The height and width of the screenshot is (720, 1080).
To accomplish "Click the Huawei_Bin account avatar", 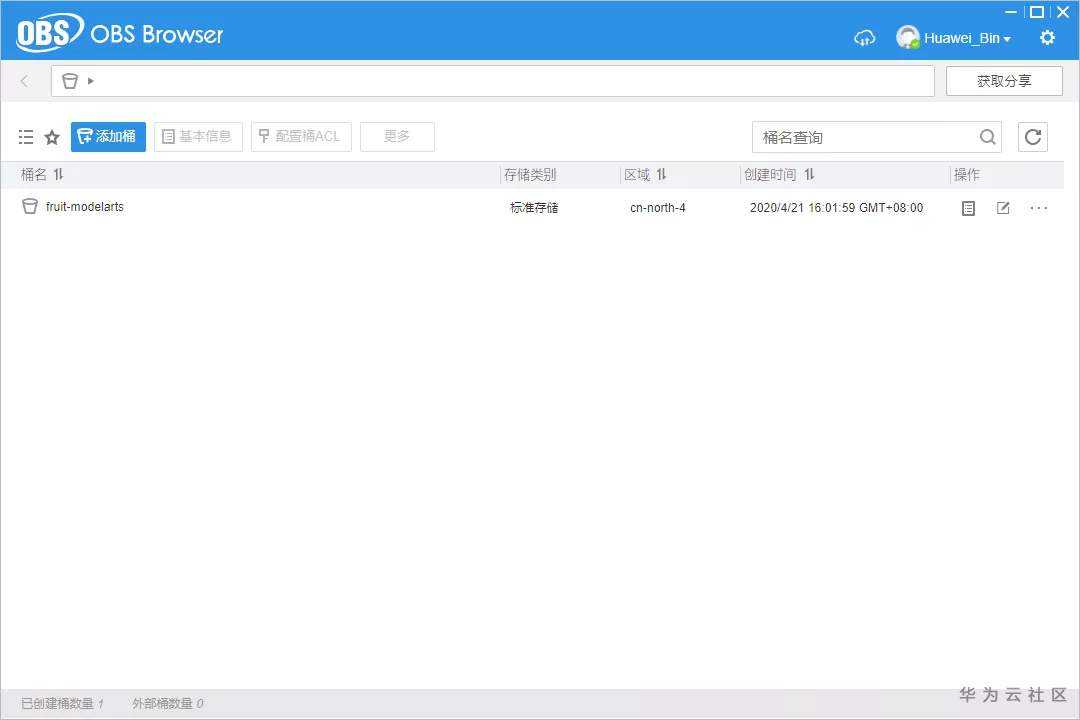I will point(908,37).
